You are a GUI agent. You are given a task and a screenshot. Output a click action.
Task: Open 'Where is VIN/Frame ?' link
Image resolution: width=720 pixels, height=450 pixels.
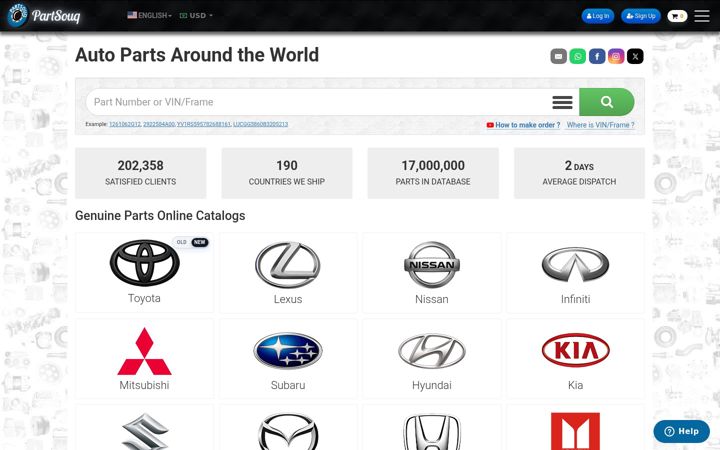[x=600, y=125]
